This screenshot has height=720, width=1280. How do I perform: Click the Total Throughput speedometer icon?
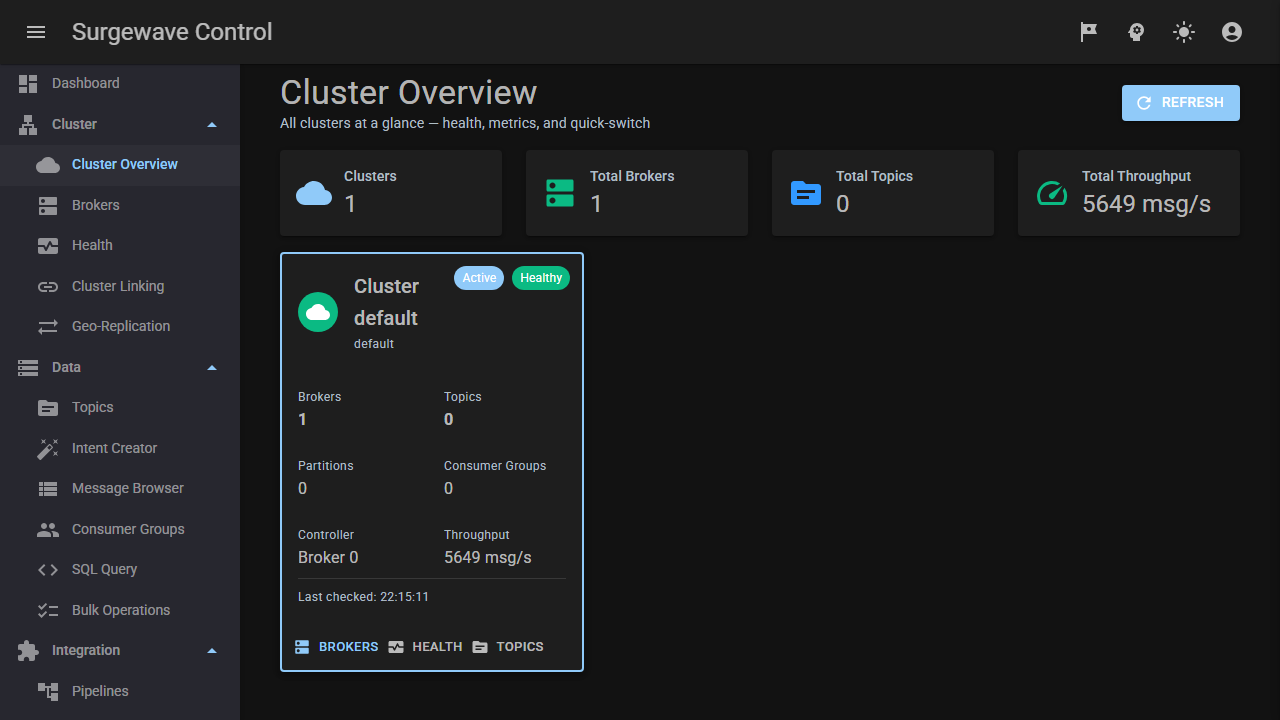(x=1052, y=193)
